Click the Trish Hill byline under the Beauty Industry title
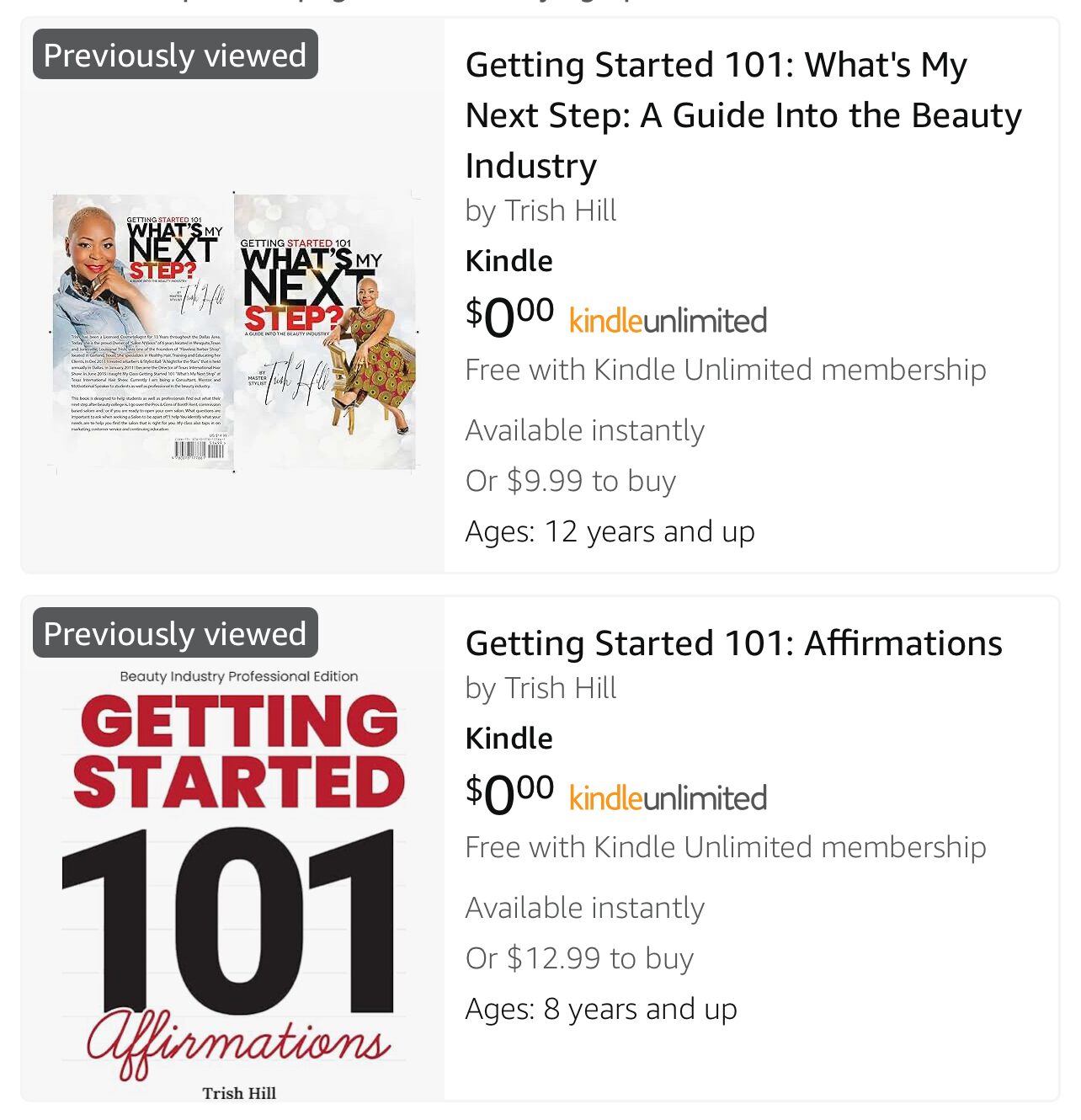This screenshot has height=1120, width=1081. click(540, 211)
